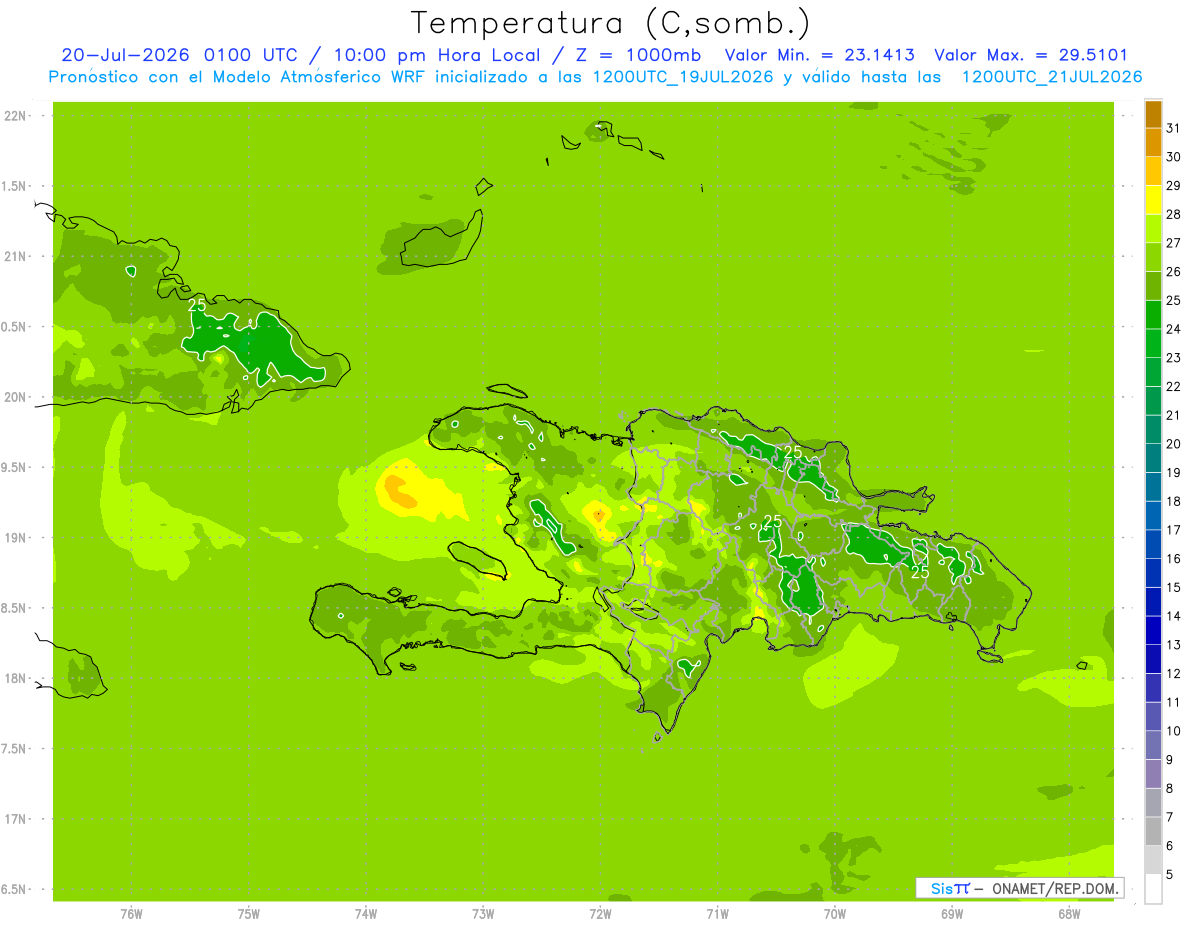Click the legend value 8
This screenshot has height=927, width=1200.
[x=1170, y=788]
